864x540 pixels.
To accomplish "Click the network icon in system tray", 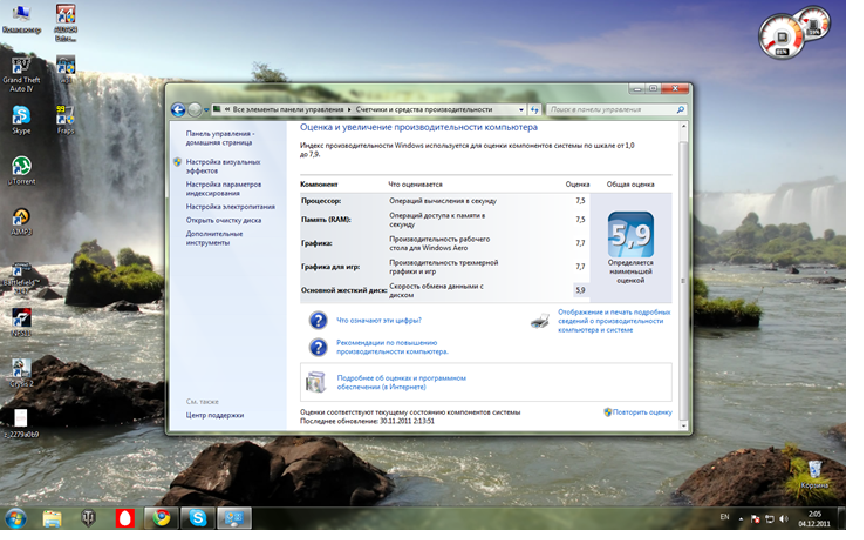I will (770, 519).
